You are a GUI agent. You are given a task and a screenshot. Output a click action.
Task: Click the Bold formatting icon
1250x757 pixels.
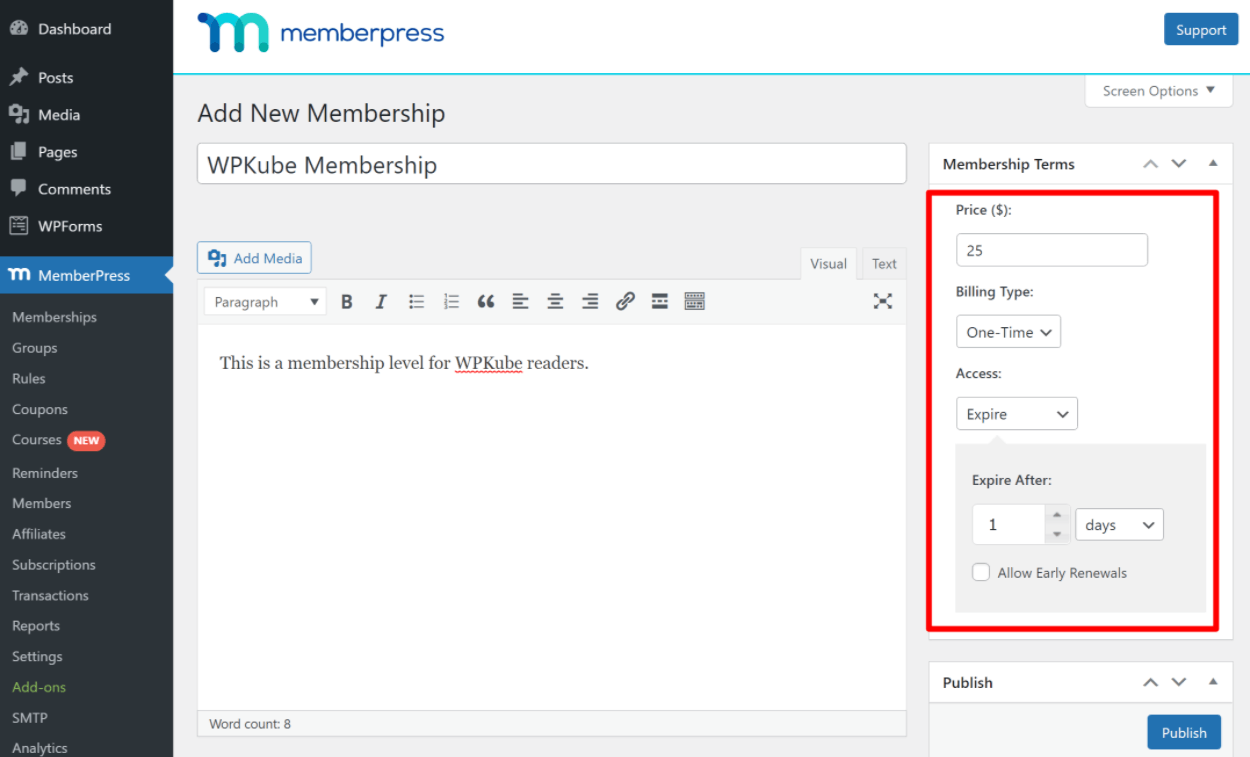(347, 301)
